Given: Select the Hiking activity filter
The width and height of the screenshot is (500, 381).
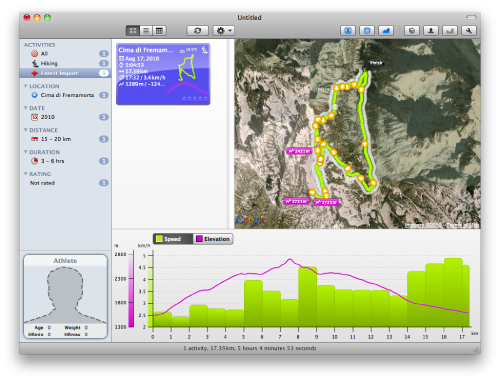Looking at the screenshot, I should click(x=65, y=63).
